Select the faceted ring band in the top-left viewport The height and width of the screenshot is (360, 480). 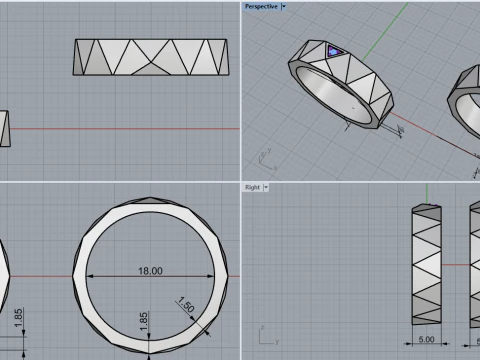151,57
